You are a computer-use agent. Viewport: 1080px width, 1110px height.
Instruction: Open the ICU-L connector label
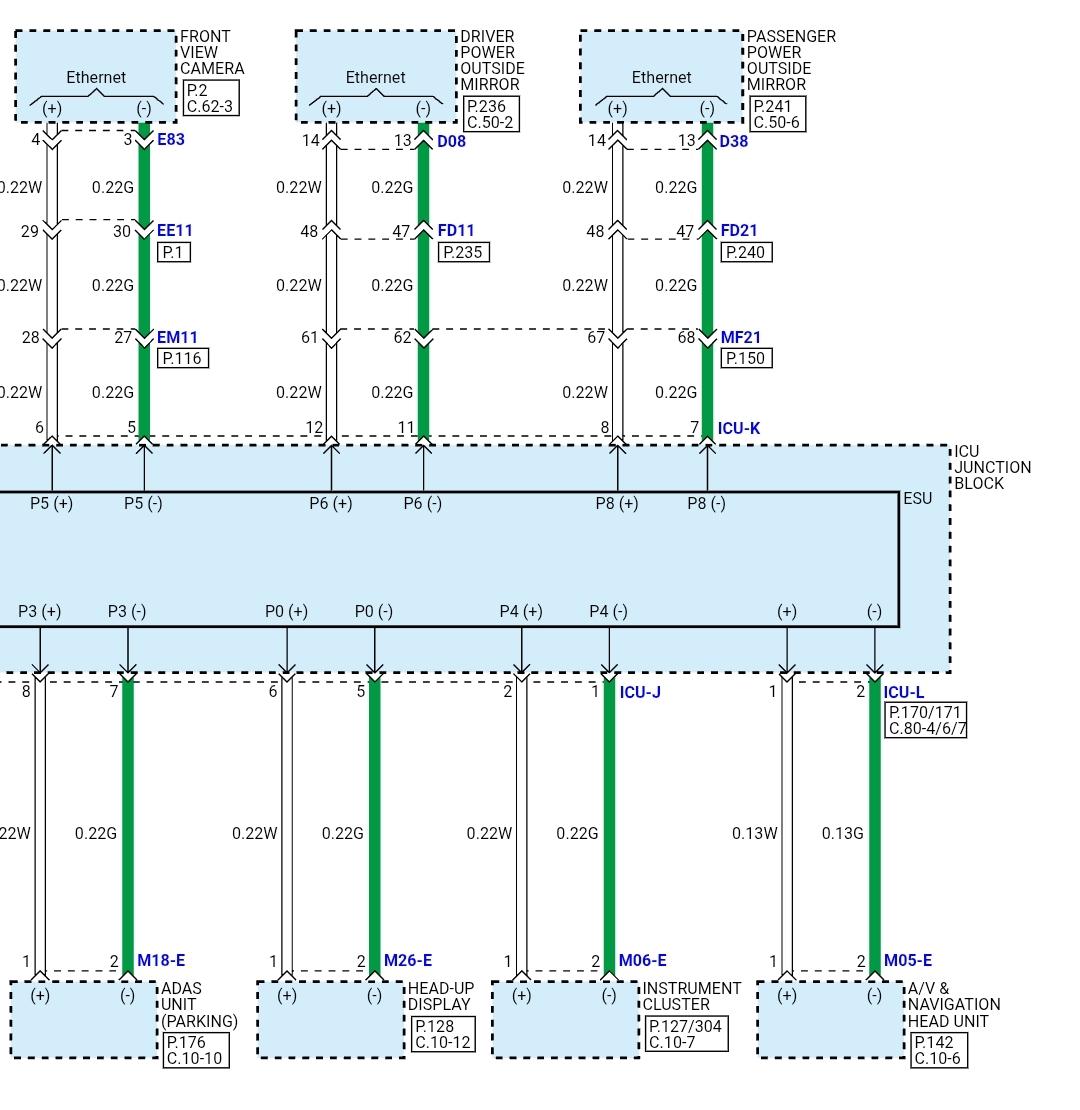click(x=904, y=692)
